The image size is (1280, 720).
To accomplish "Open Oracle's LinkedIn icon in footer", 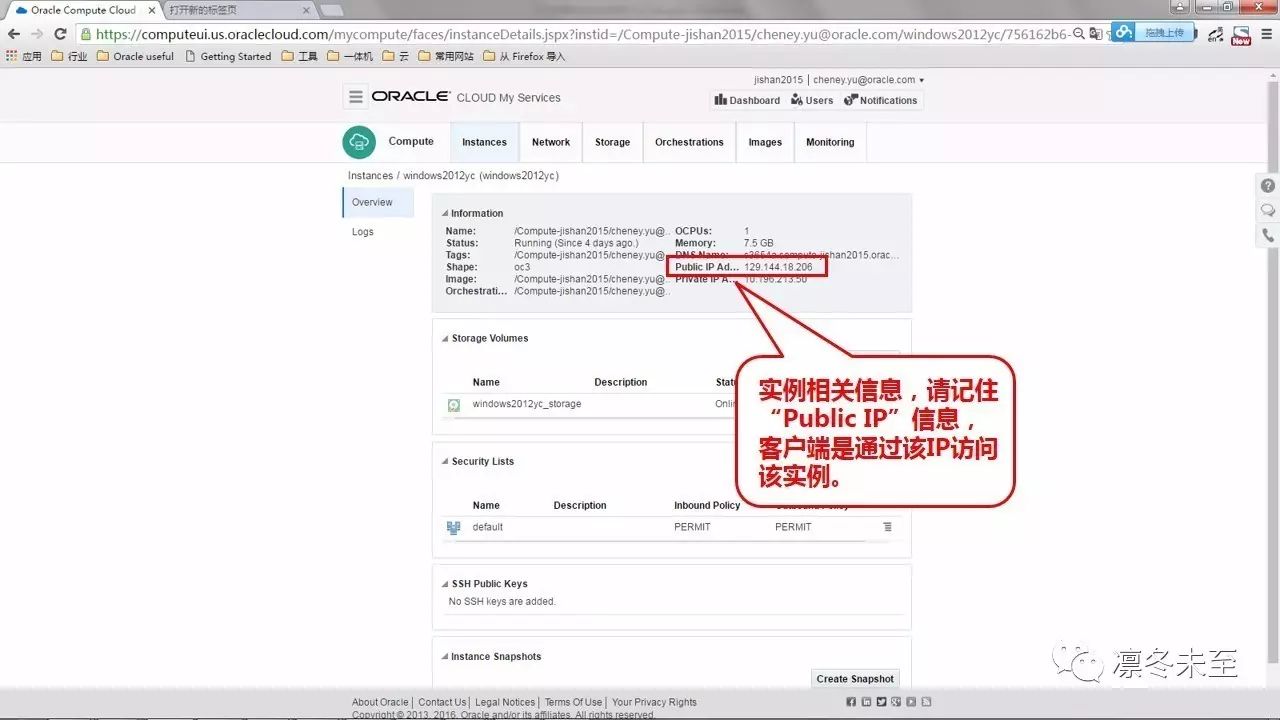I will [866, 702].
